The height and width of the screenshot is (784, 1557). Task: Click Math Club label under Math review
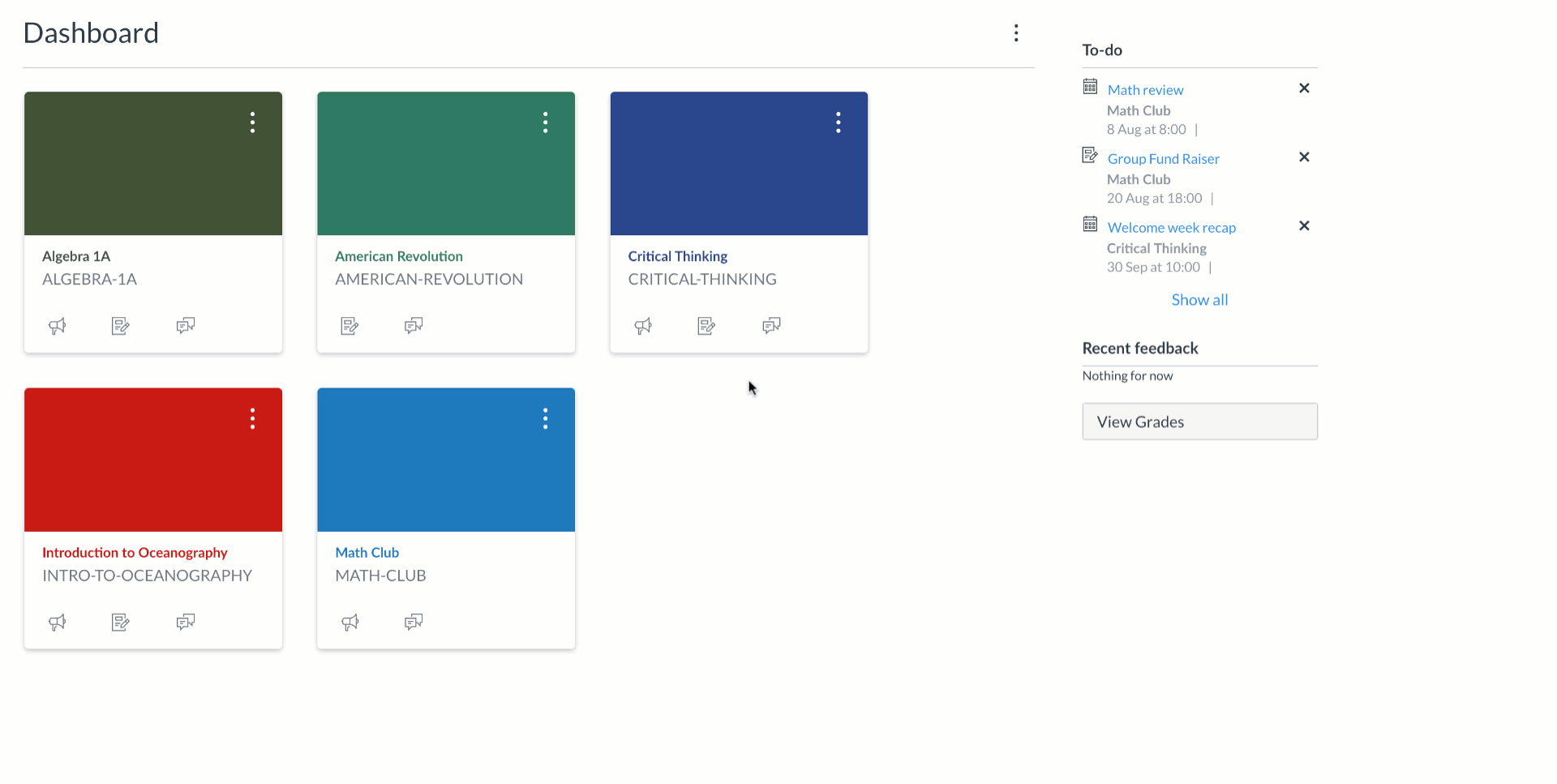coord(1139,111)
